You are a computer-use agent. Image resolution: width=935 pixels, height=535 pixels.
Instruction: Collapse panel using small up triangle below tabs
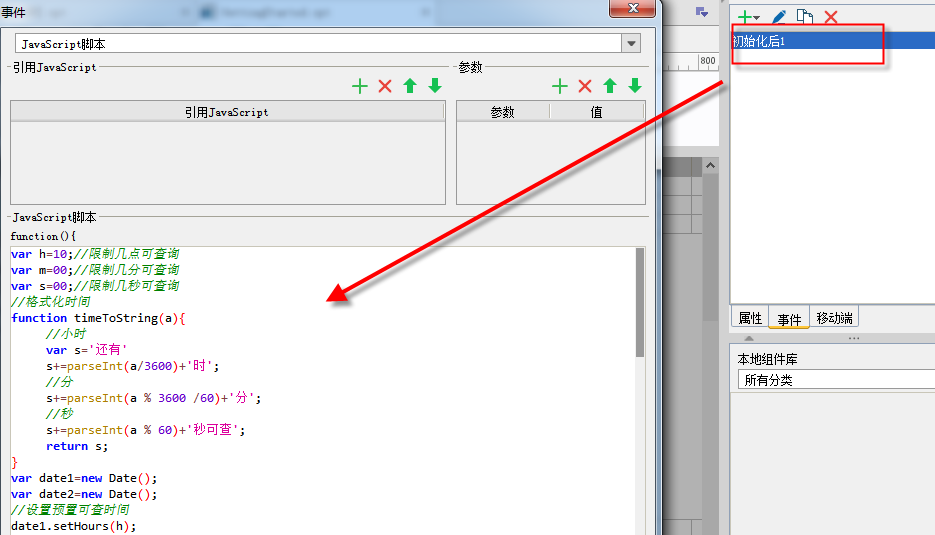(749, 338)
